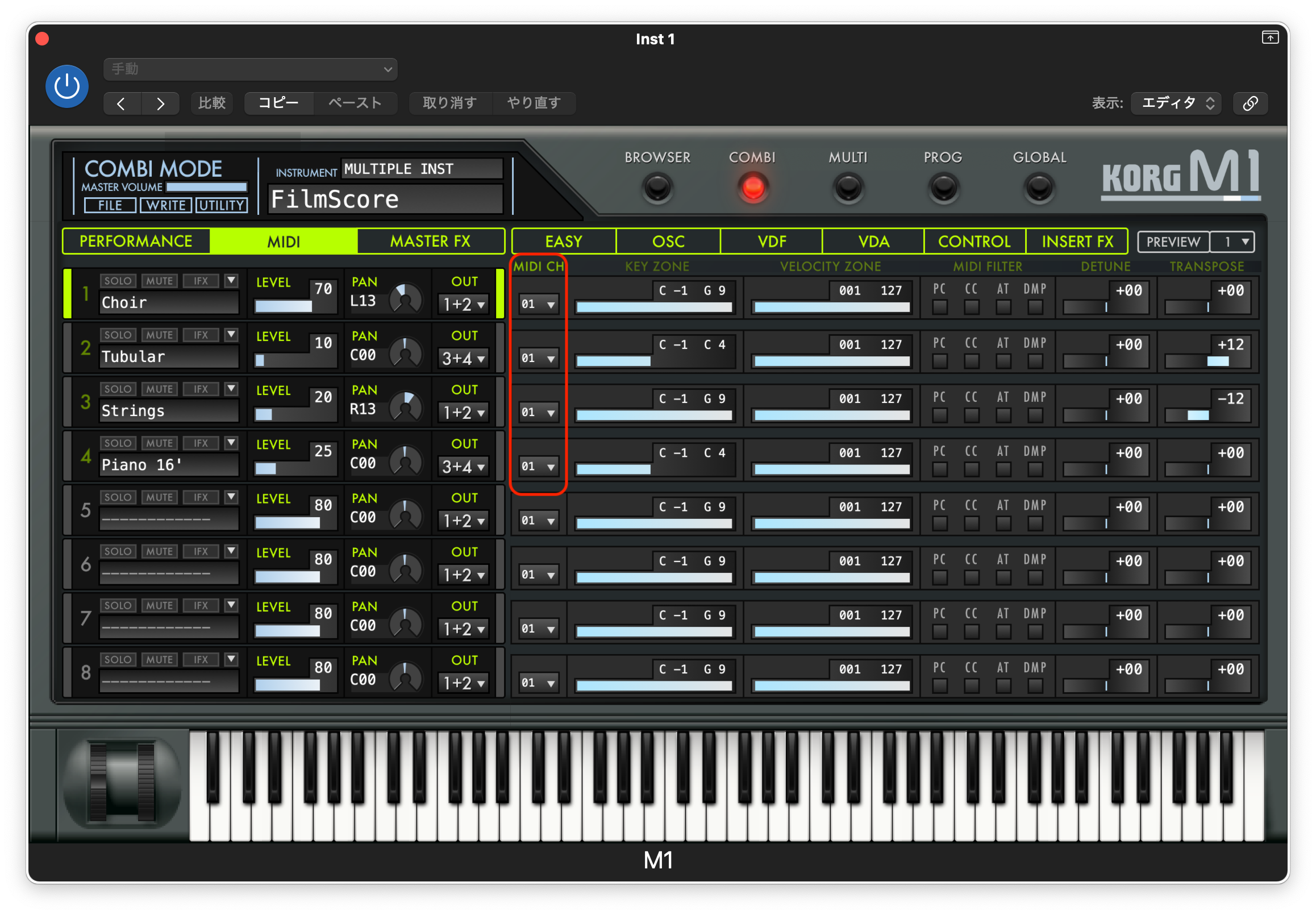Click the link chain icon button

point(1250,103)
